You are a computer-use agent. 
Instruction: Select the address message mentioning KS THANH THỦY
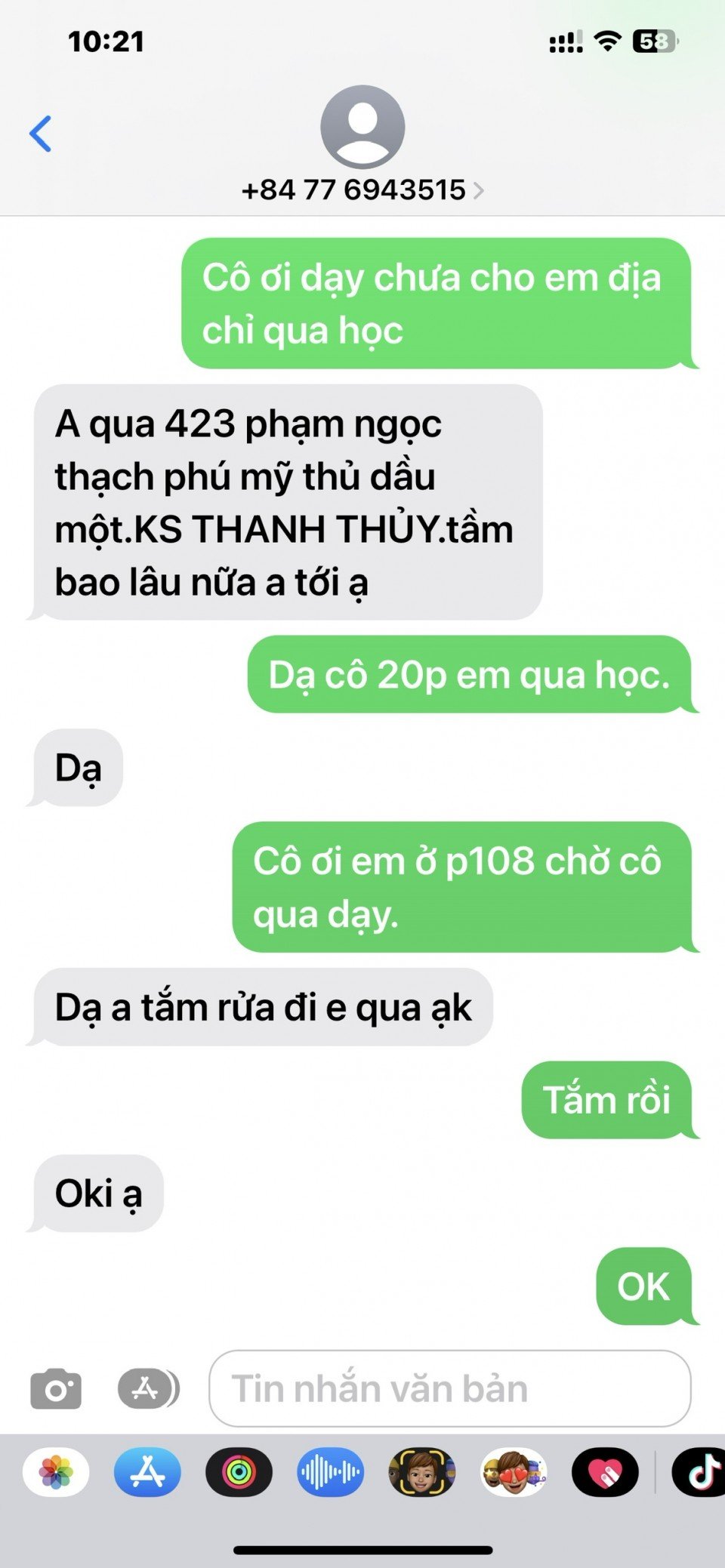coord(288,502)
